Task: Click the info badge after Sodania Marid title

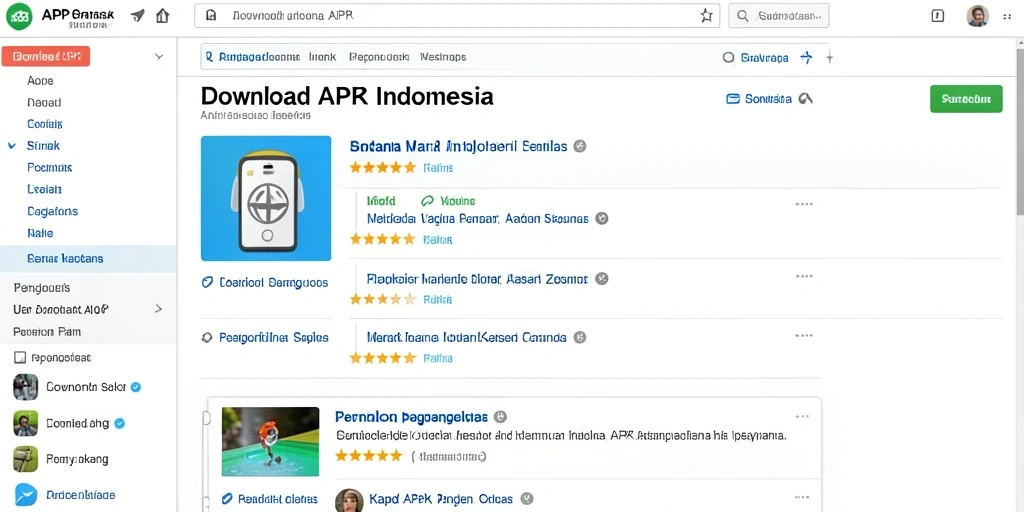Action: click(579, 146)
